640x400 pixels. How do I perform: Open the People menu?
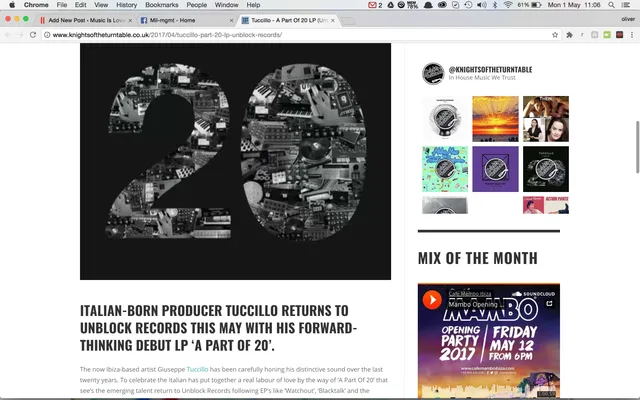(x=197, y=5)
